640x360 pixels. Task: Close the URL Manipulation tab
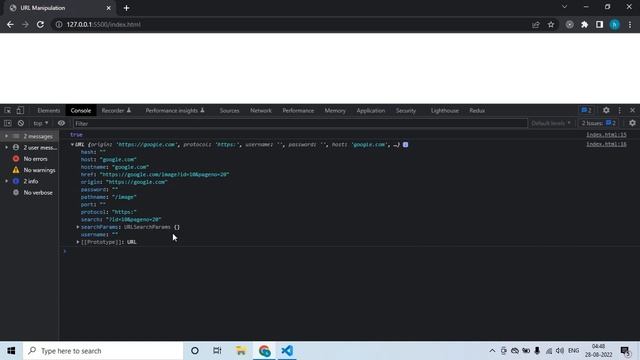click(x=109, y=8)
